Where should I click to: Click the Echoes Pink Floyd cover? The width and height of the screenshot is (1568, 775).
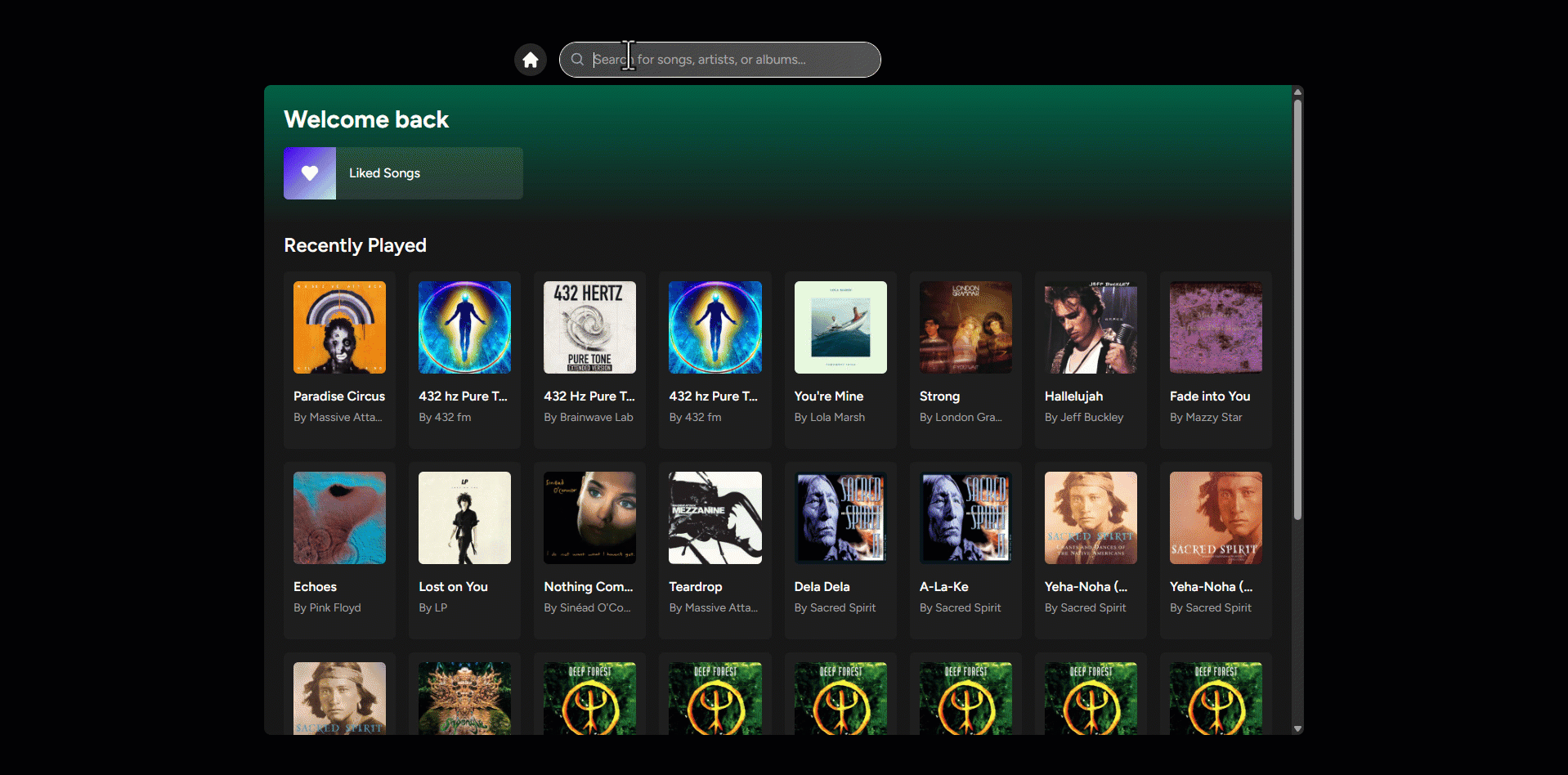click(339, 517)
